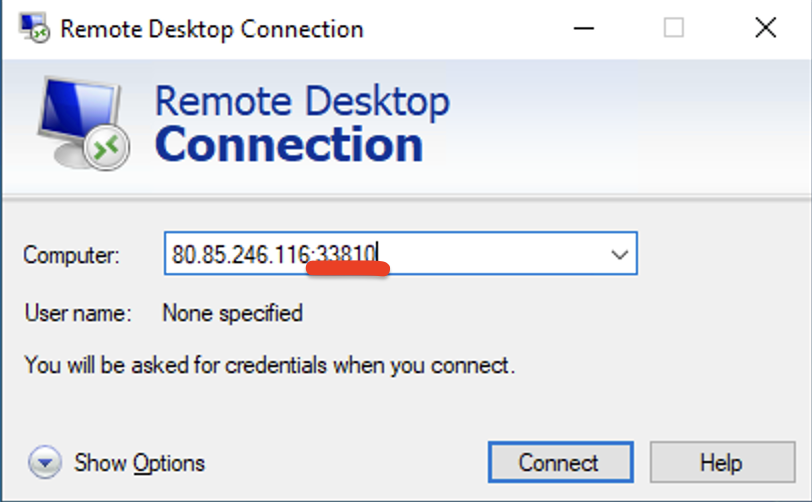
Task: Click the "Computer:" field label
Action: [x=72, y=256]
